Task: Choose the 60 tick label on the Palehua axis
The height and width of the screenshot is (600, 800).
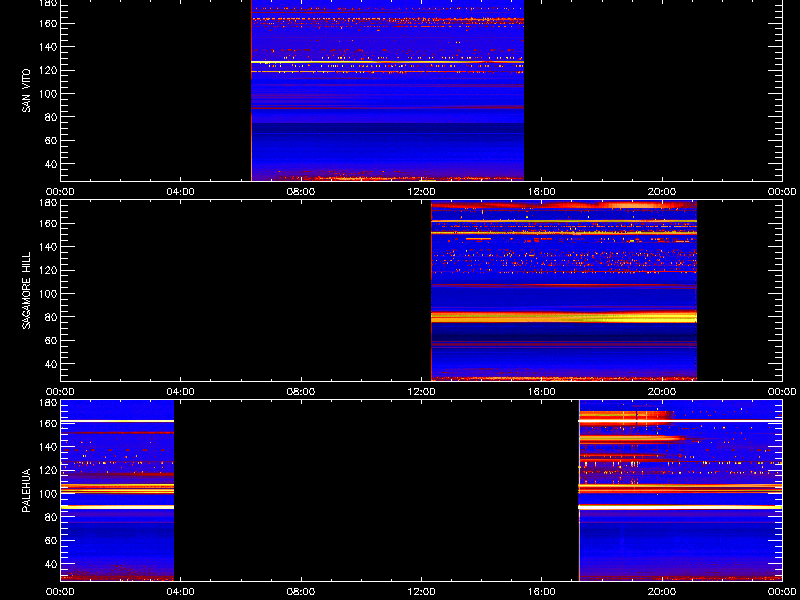Action: click(51, 541)
